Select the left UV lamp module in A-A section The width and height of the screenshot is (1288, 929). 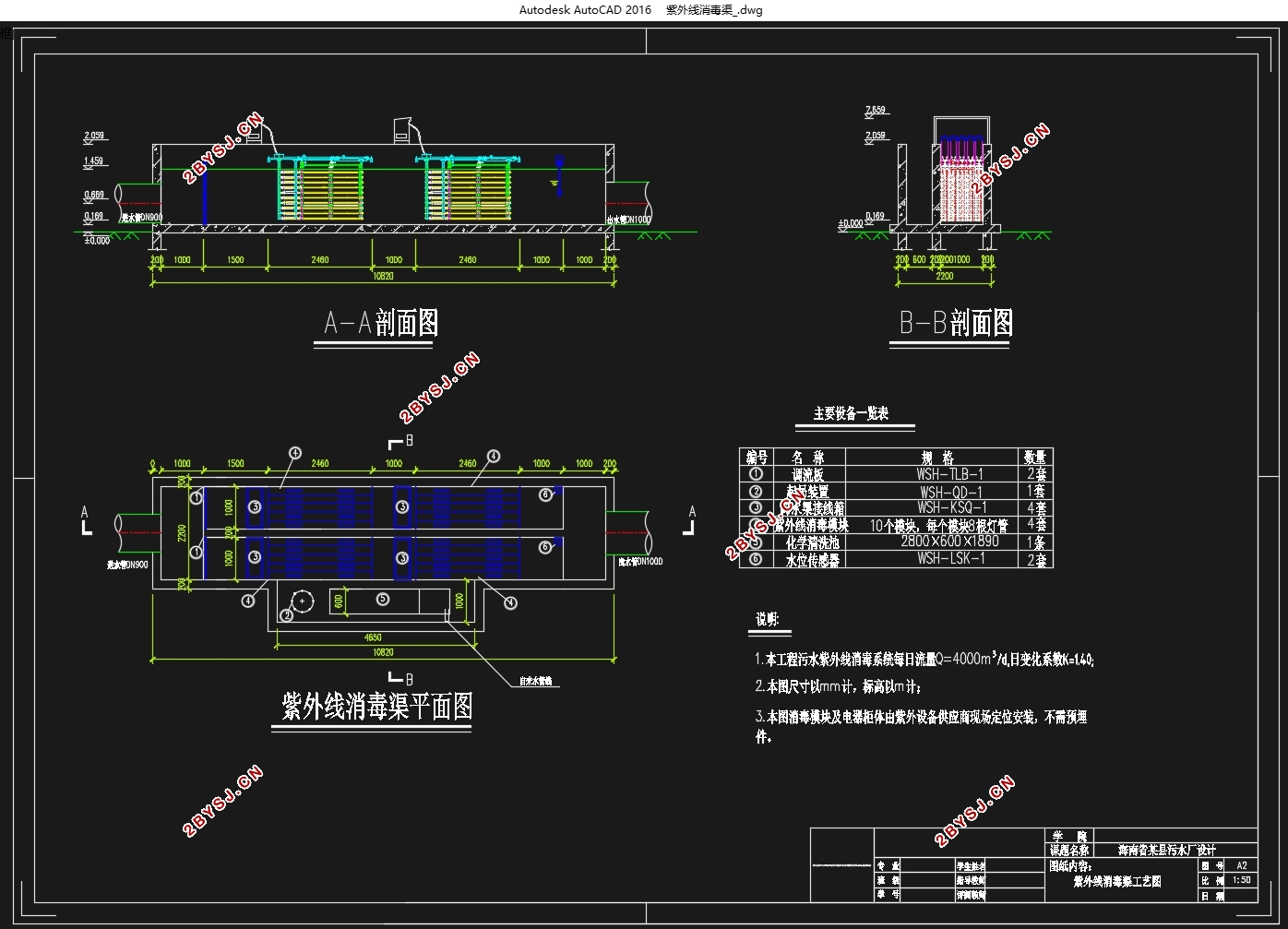point(321,188)
